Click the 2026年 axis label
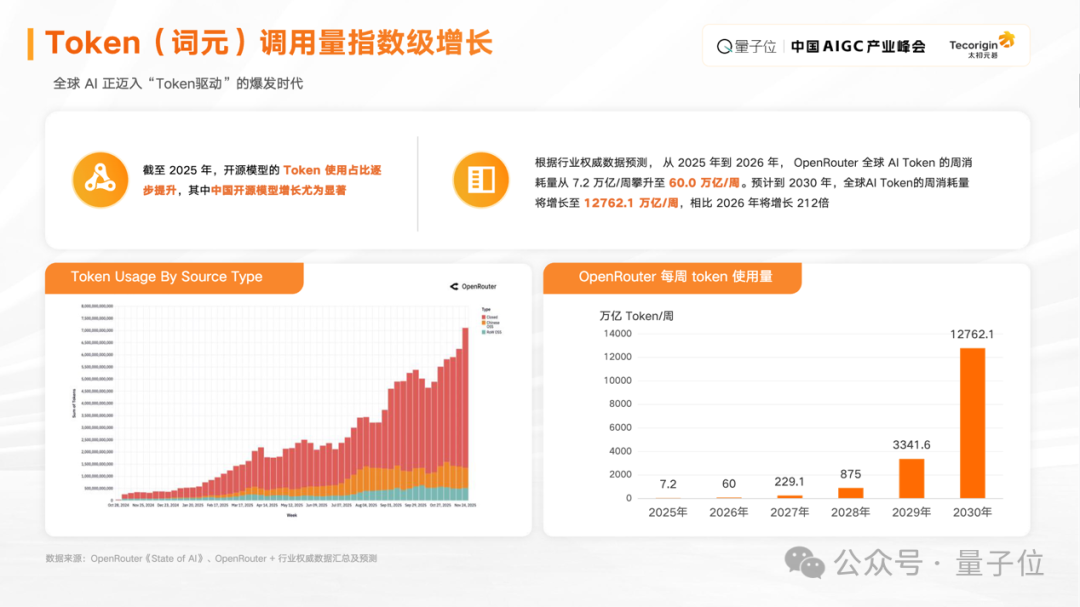 pyautogui.click(x=729, y=512)
